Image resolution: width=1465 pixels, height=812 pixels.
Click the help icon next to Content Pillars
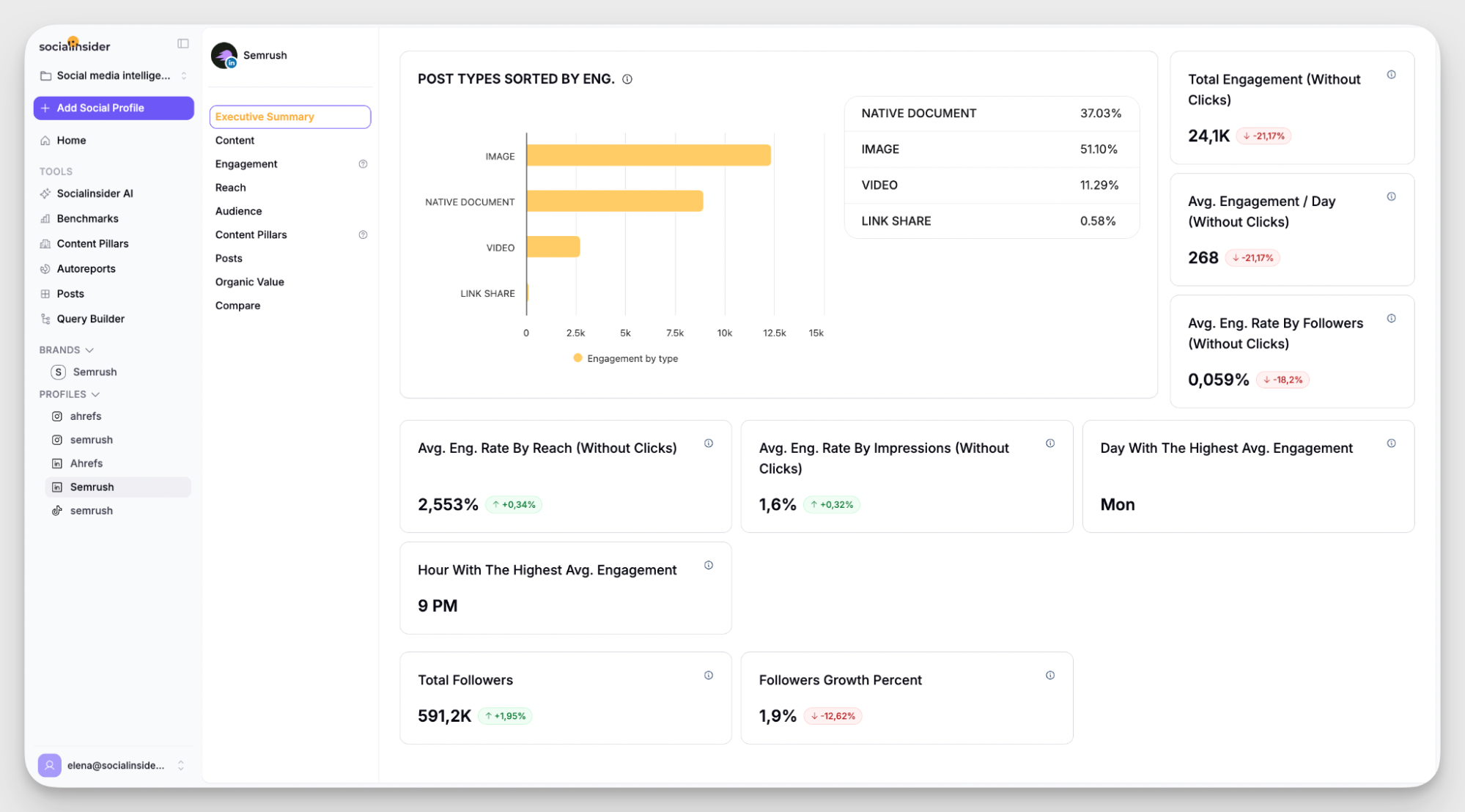pyautogui.click(x=363, y=235)
